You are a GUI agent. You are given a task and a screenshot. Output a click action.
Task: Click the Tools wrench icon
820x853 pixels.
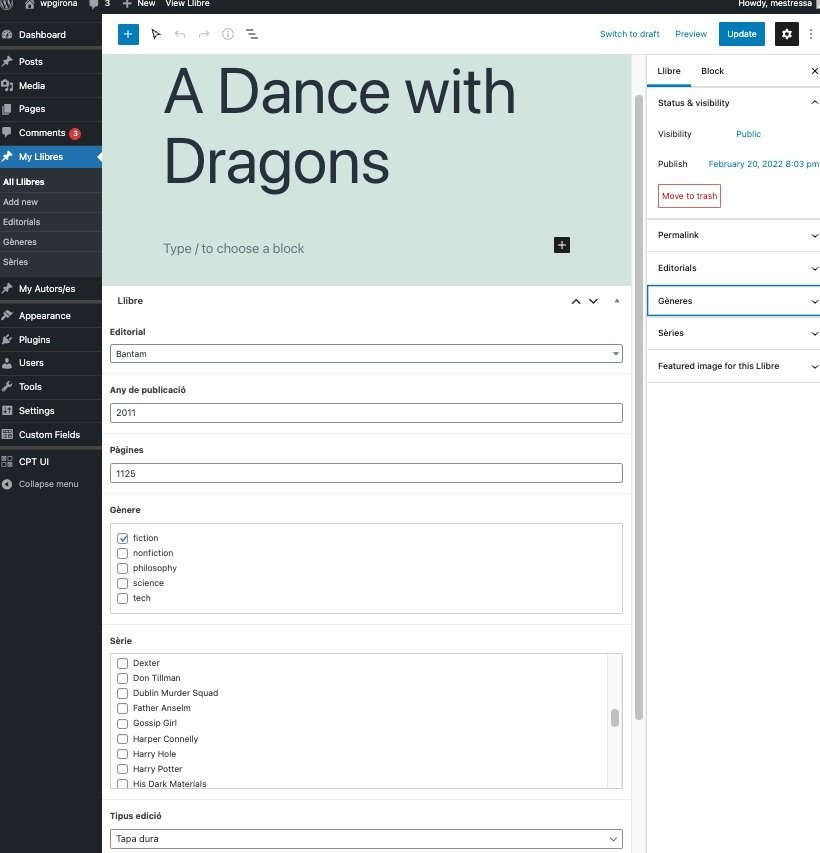point(7,386)
